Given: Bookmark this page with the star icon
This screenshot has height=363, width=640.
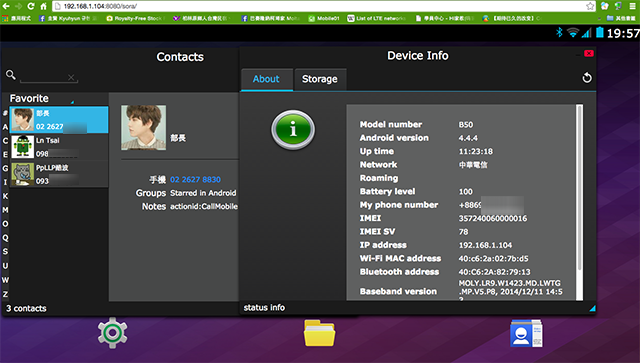Looking at the screenshot, I should 590,6.
